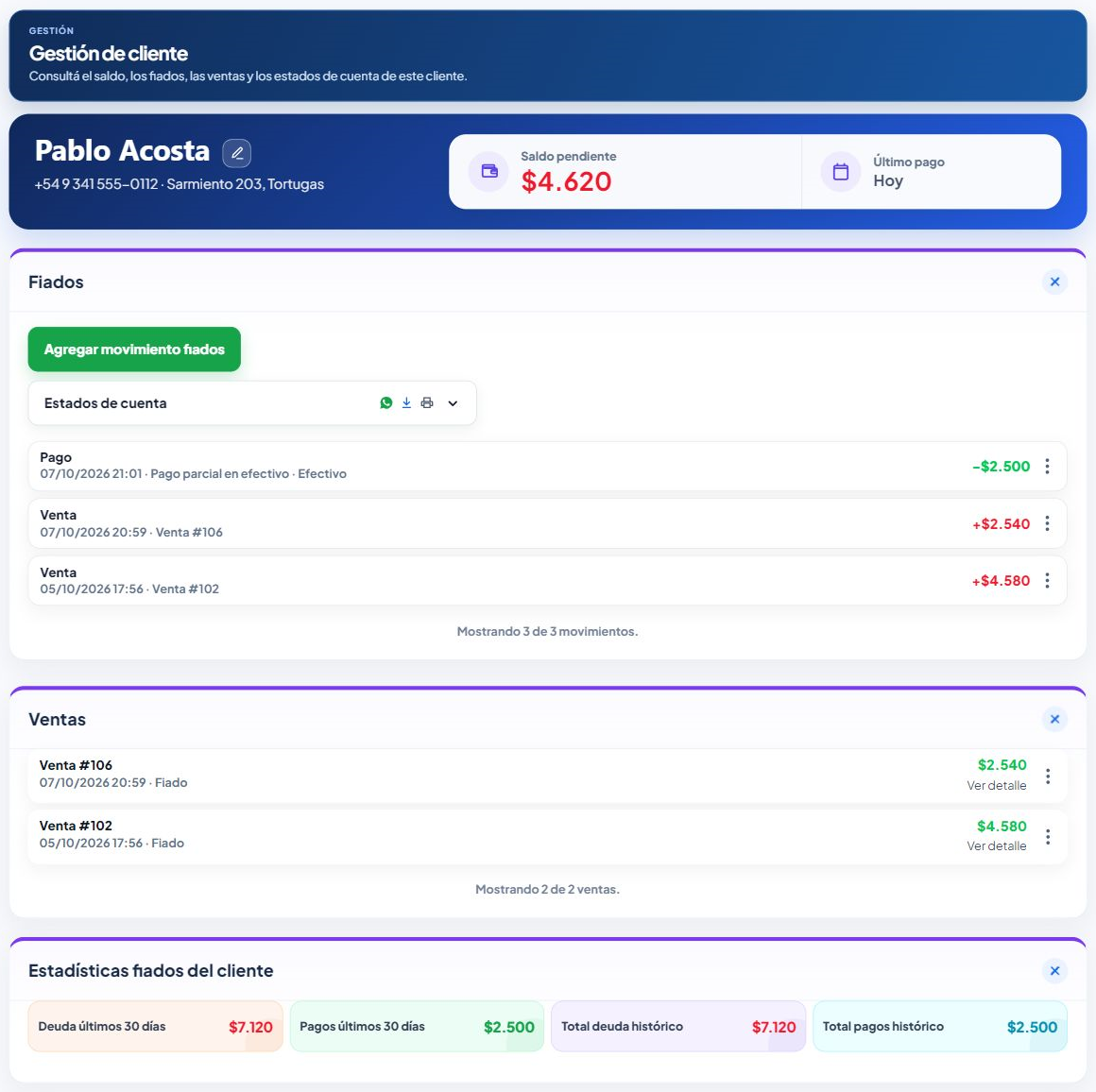Close Estadísticas fiados del cliente panel
The width and height of the screenshot is (1096, 1092).
tap(1054, 970)
